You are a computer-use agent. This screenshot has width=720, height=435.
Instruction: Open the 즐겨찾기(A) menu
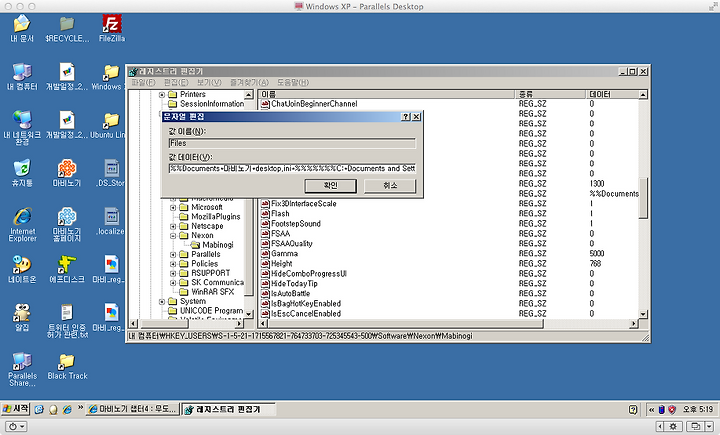tap(249, 82)
